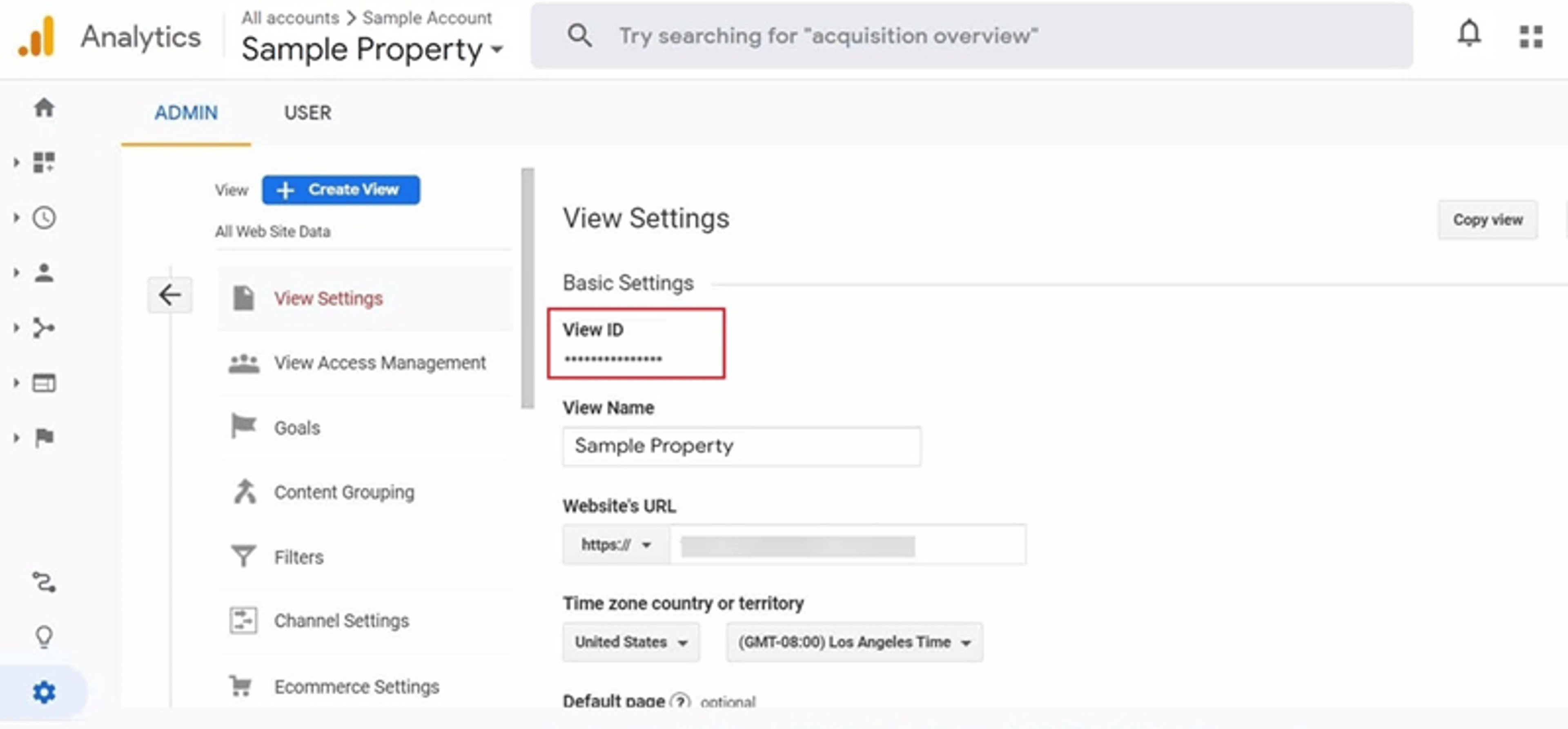This screenshot has height=729, width=1568.
Task: Expand the Audience sidebar section arrow
Action: 16,272
